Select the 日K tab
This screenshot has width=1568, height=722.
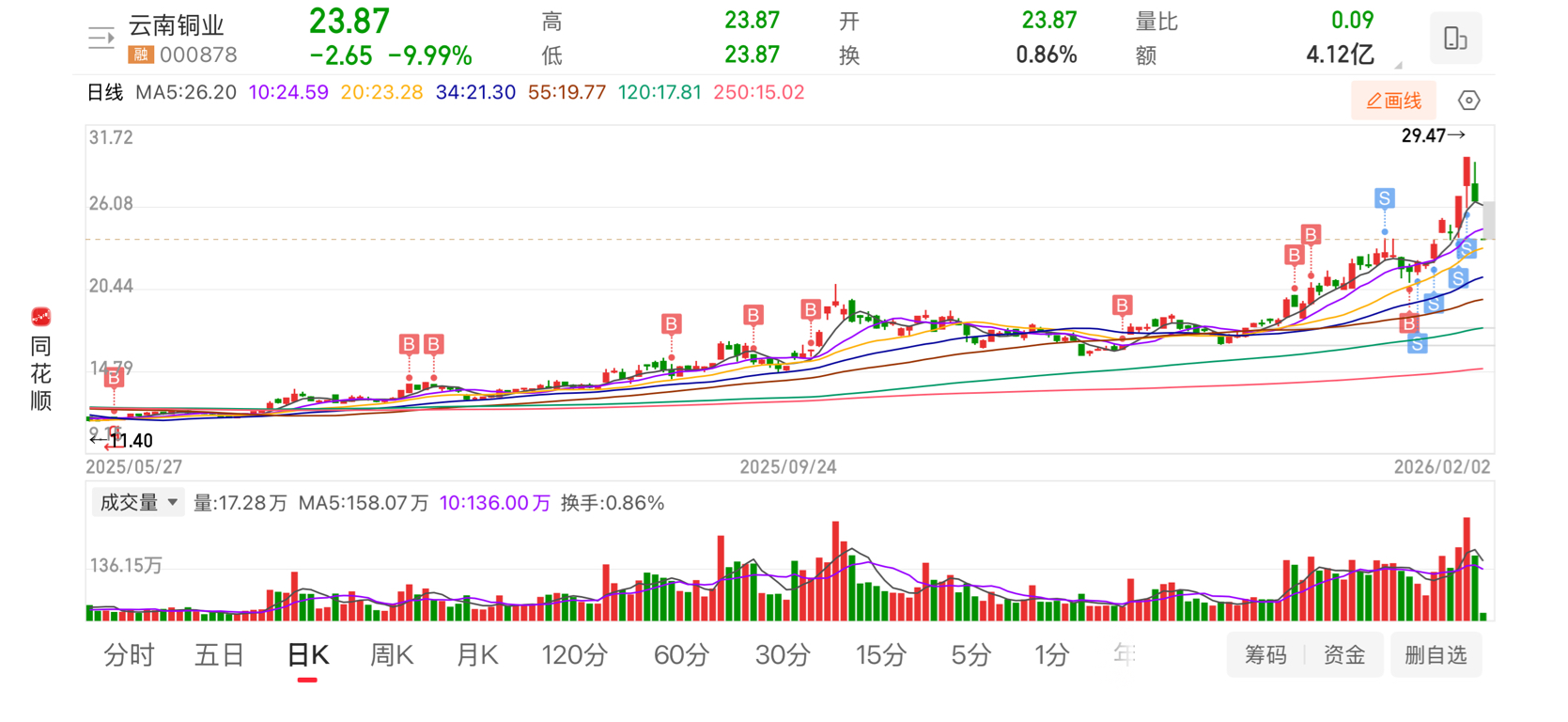(x=307, y=654)
